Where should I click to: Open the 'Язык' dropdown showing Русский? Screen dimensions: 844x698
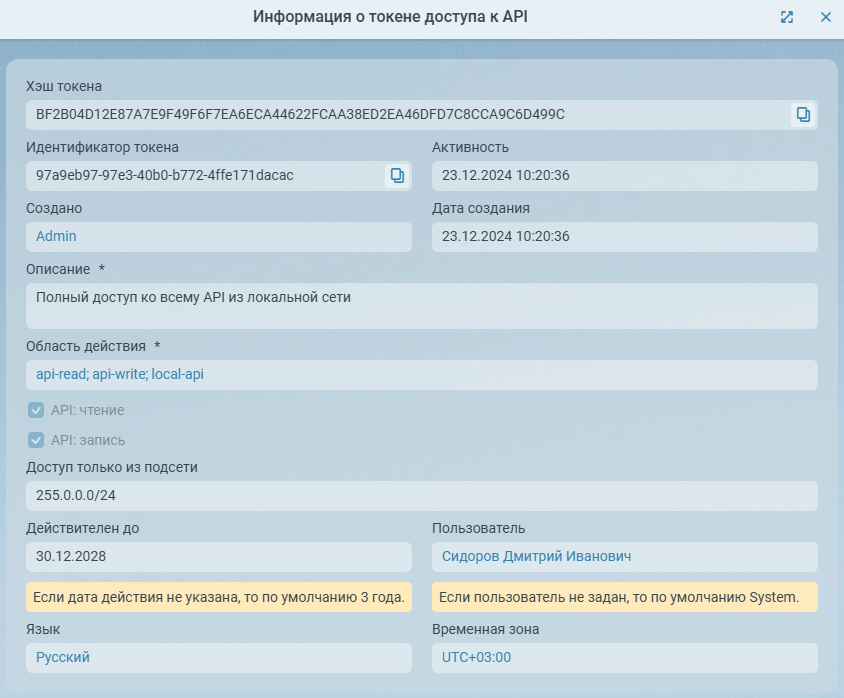pos(218,657)
